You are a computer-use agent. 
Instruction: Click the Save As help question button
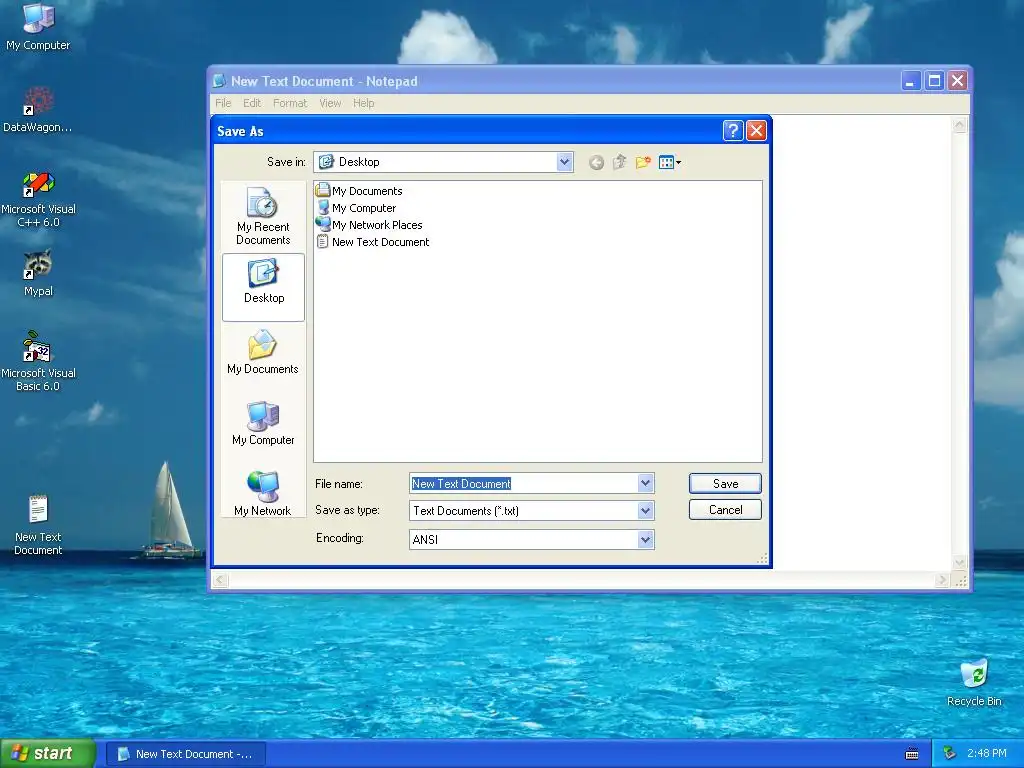pyautogui.click(x=733, y=131)
